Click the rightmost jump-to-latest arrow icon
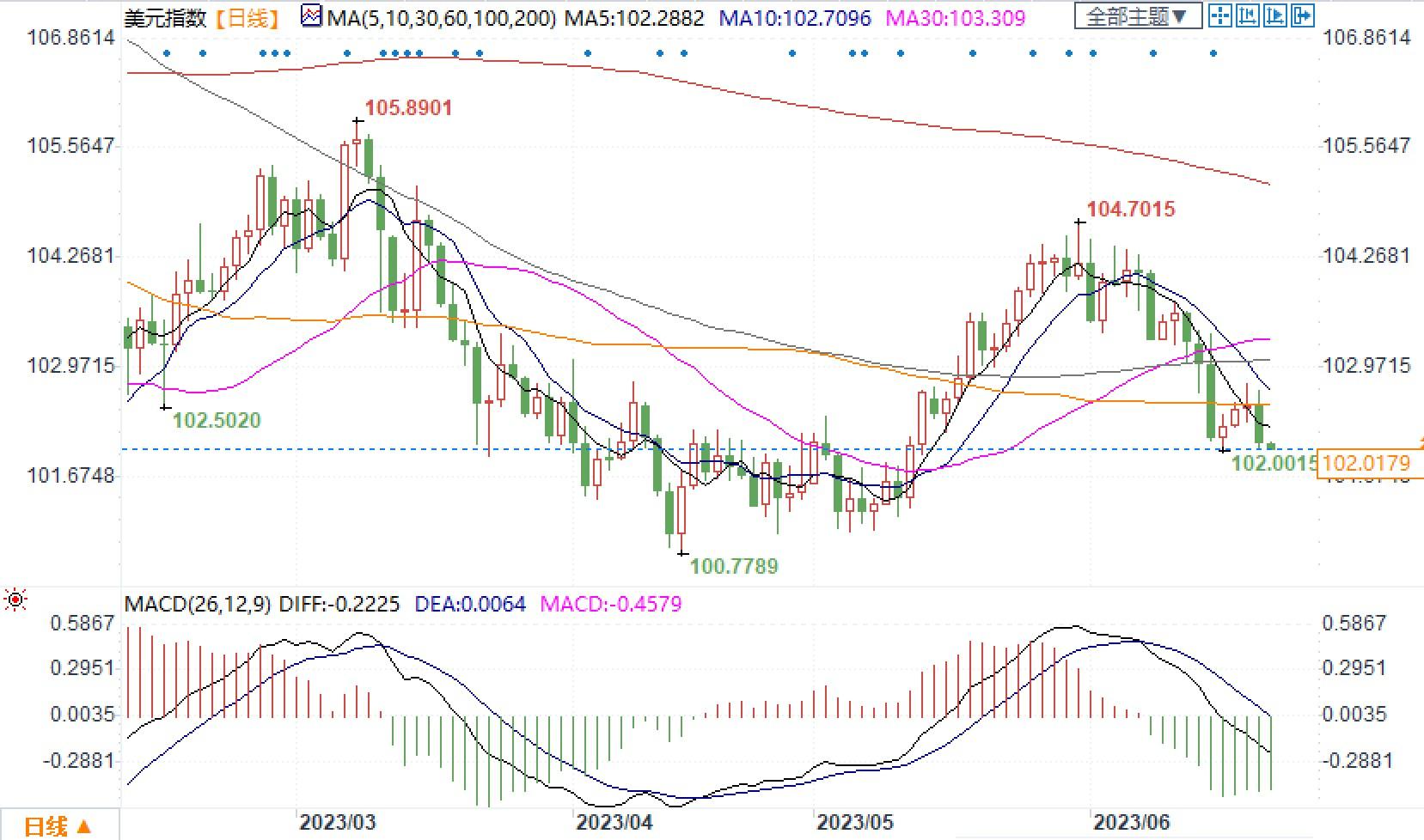 click(1303, 15)
